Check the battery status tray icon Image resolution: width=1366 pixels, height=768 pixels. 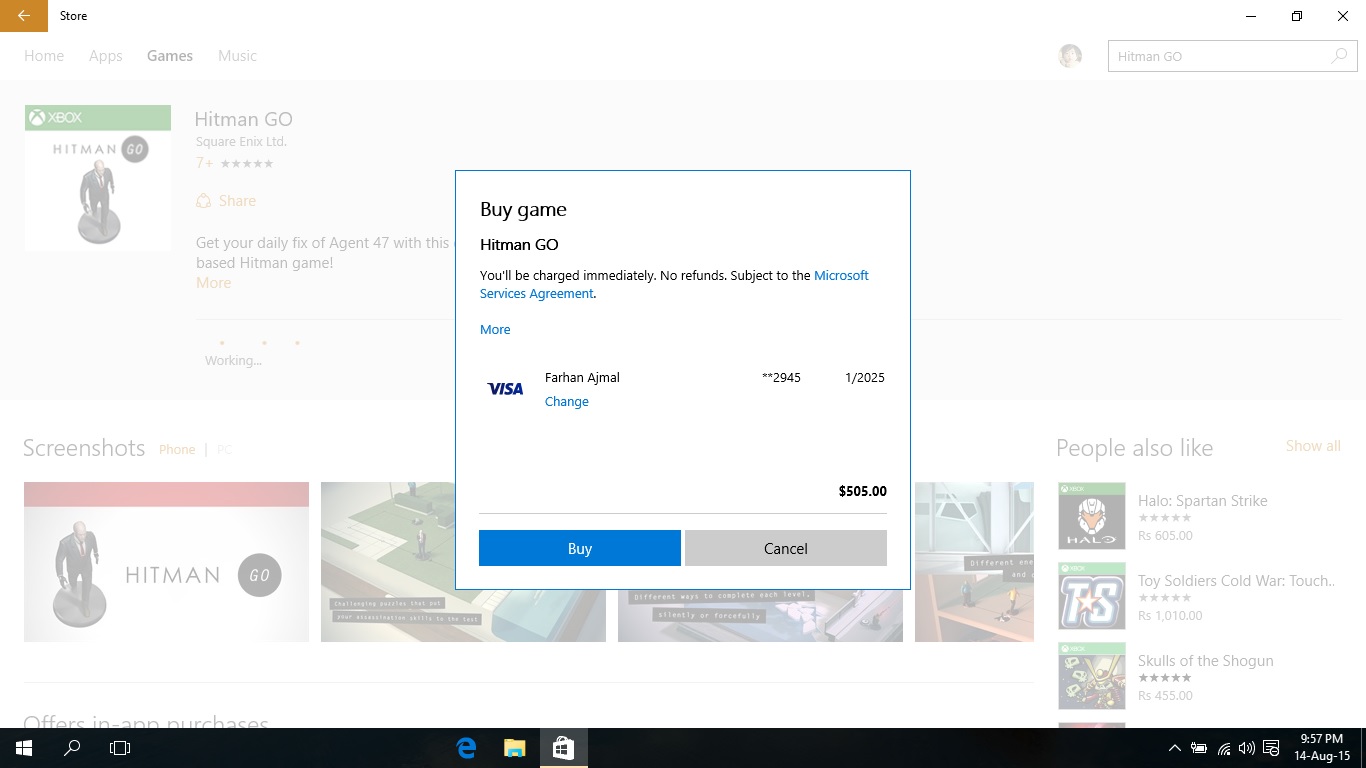pyautogui.click(x=1198, y=748)
